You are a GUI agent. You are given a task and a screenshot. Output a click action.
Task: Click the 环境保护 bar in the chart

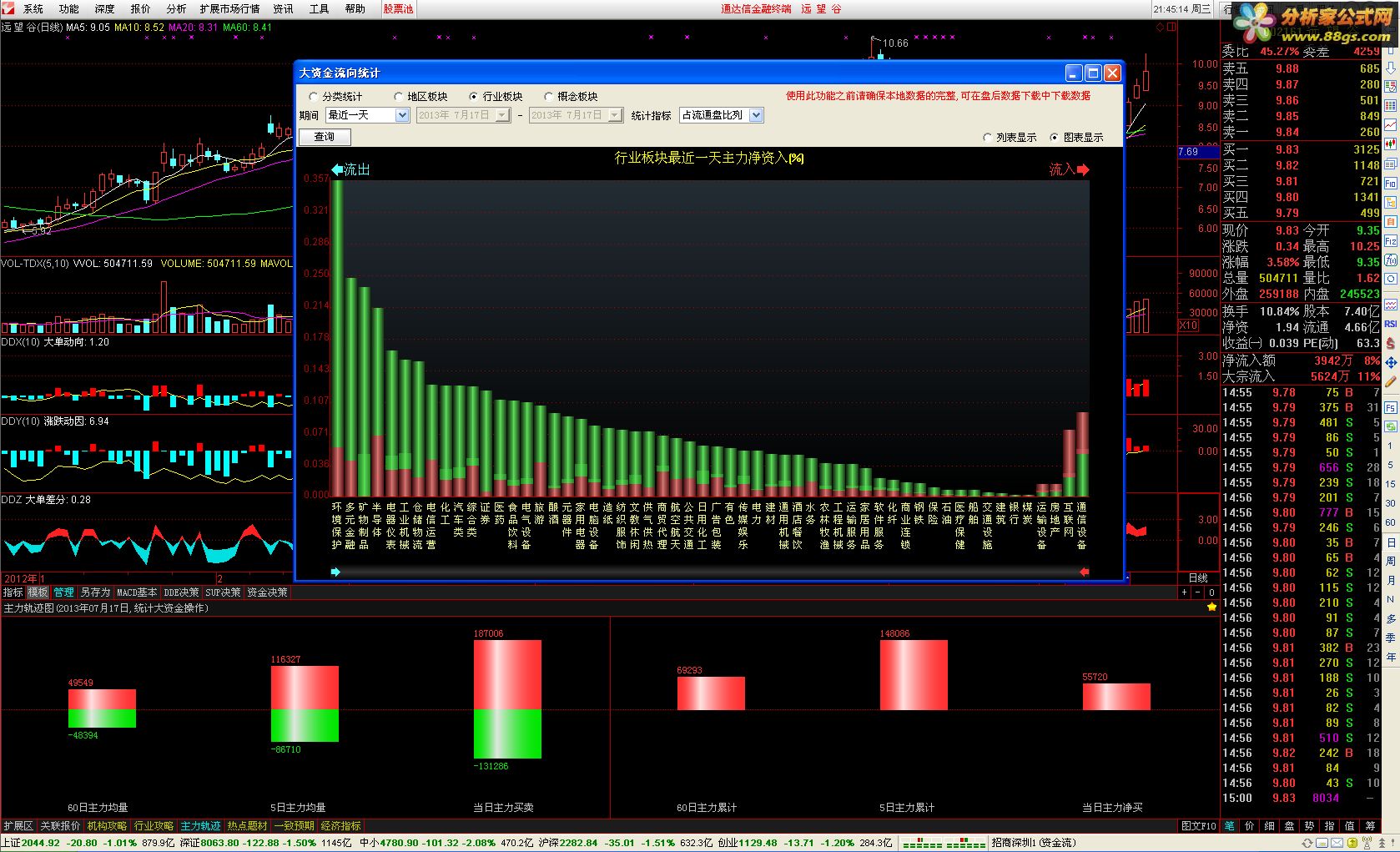pyautogui.click(x=337, y=338)
